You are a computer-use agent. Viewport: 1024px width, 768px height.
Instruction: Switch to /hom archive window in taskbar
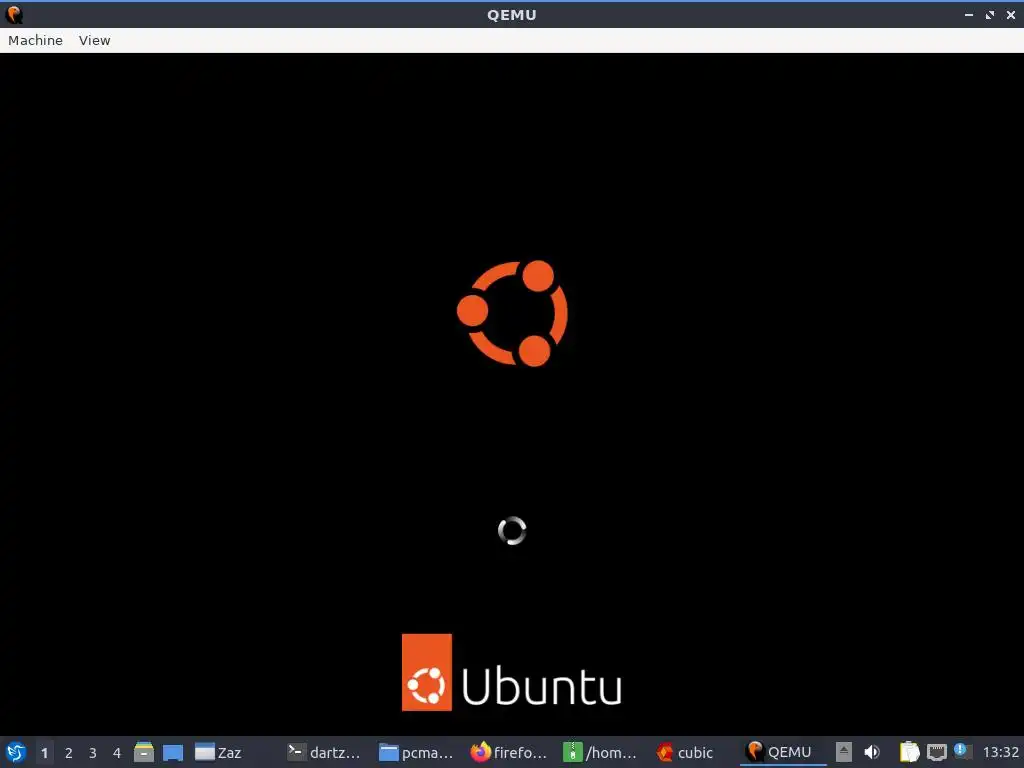tap(600, 752)
